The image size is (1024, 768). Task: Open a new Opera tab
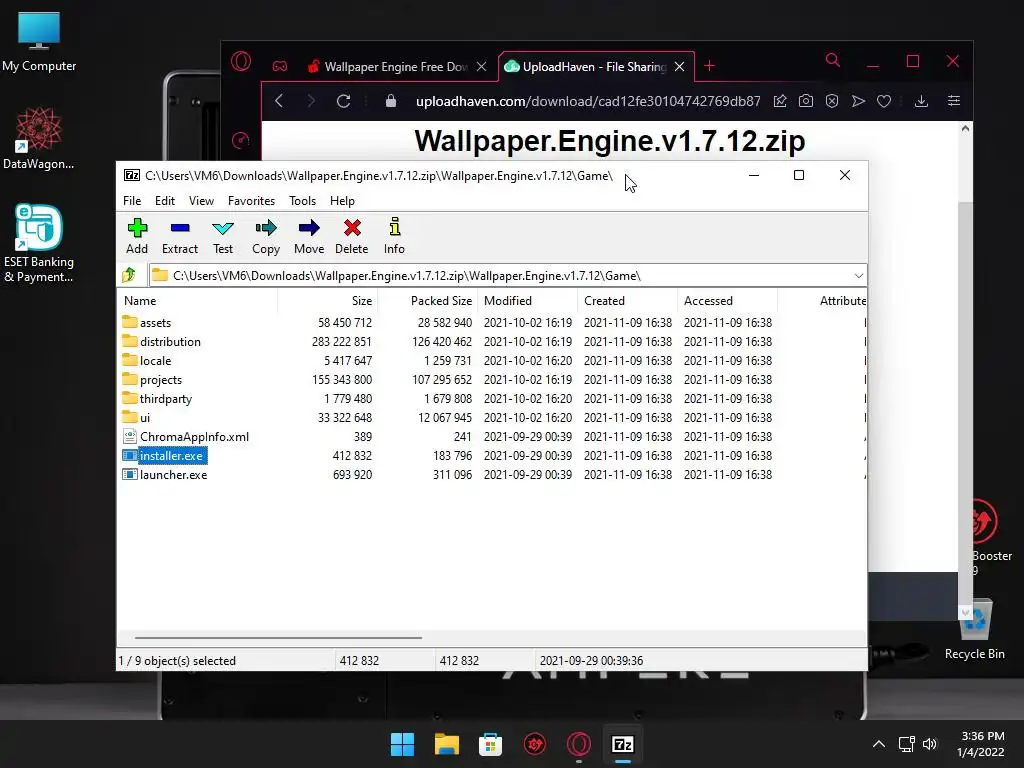(709, 66)
